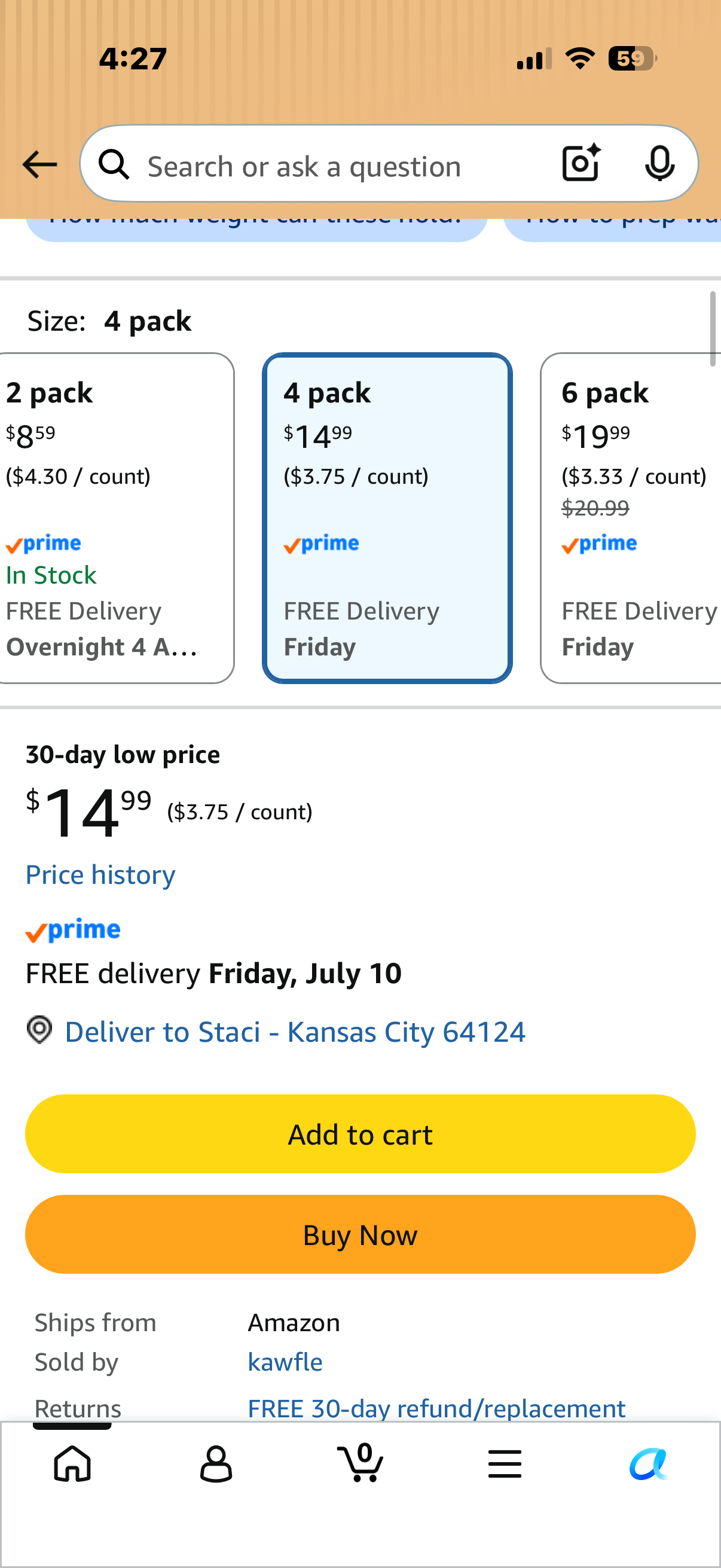Open the Price history link

click(100, 875)
